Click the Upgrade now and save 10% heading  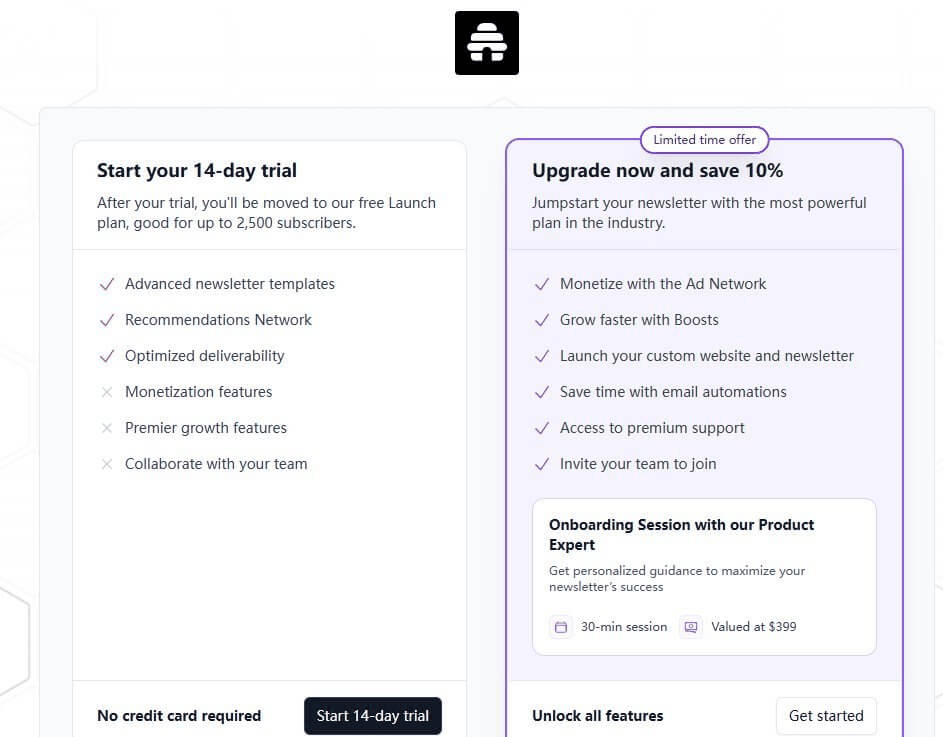point(657,171)
